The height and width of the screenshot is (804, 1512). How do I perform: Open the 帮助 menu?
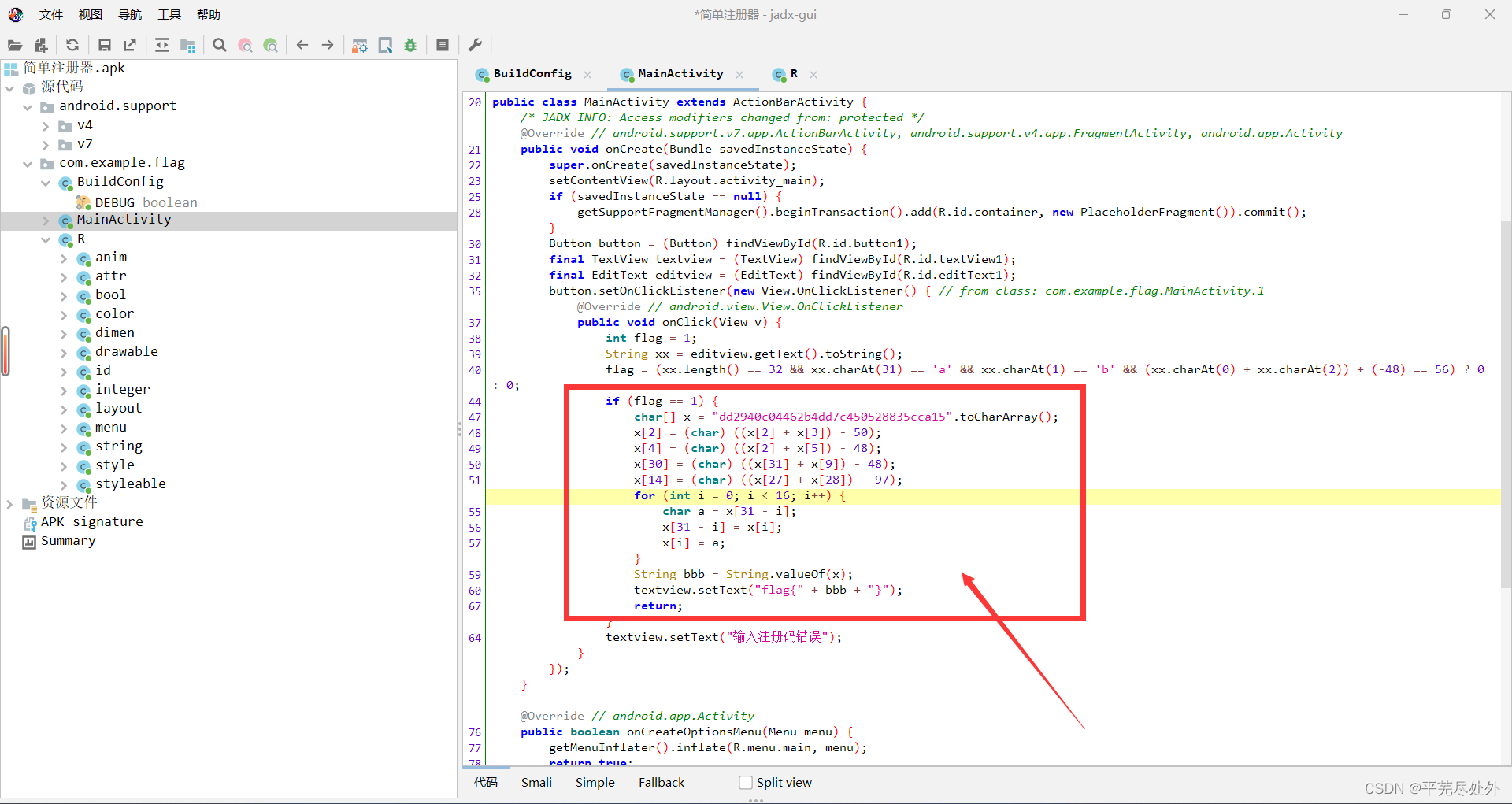pos(209,15)
